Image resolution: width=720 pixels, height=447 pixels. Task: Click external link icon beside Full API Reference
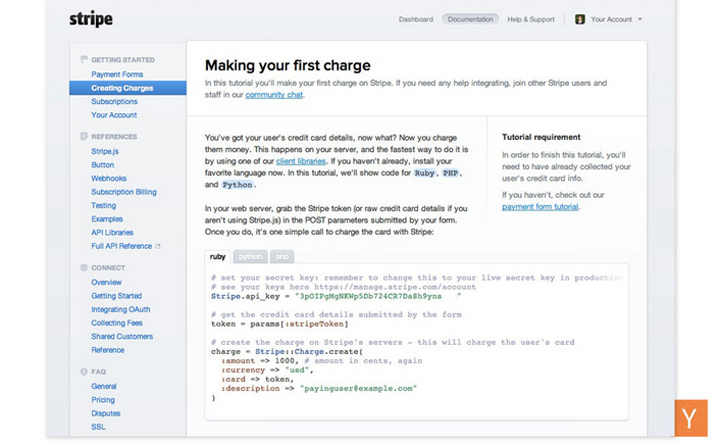[x=158, y=246]
